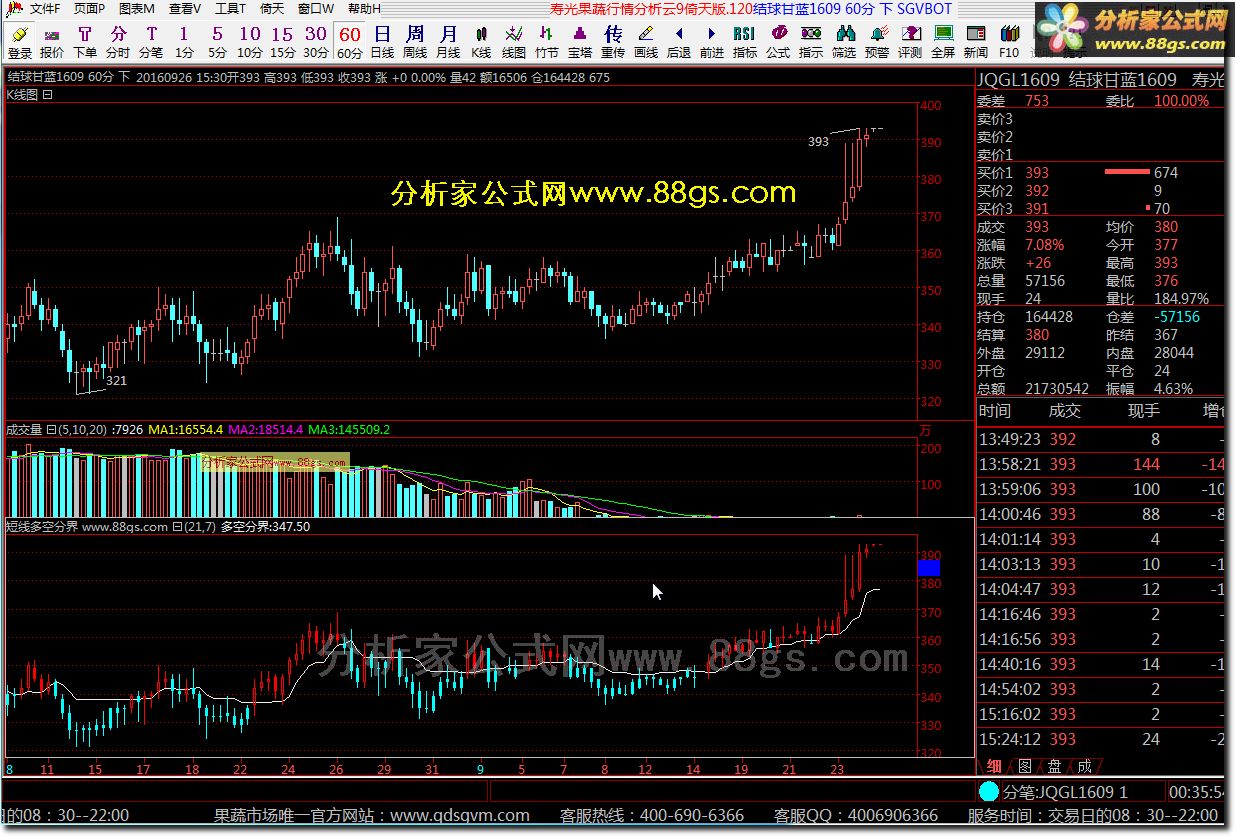Select the 15:24:12 trade row
The width and height of the screenshot is (1237, 837).
point(1101,739)
